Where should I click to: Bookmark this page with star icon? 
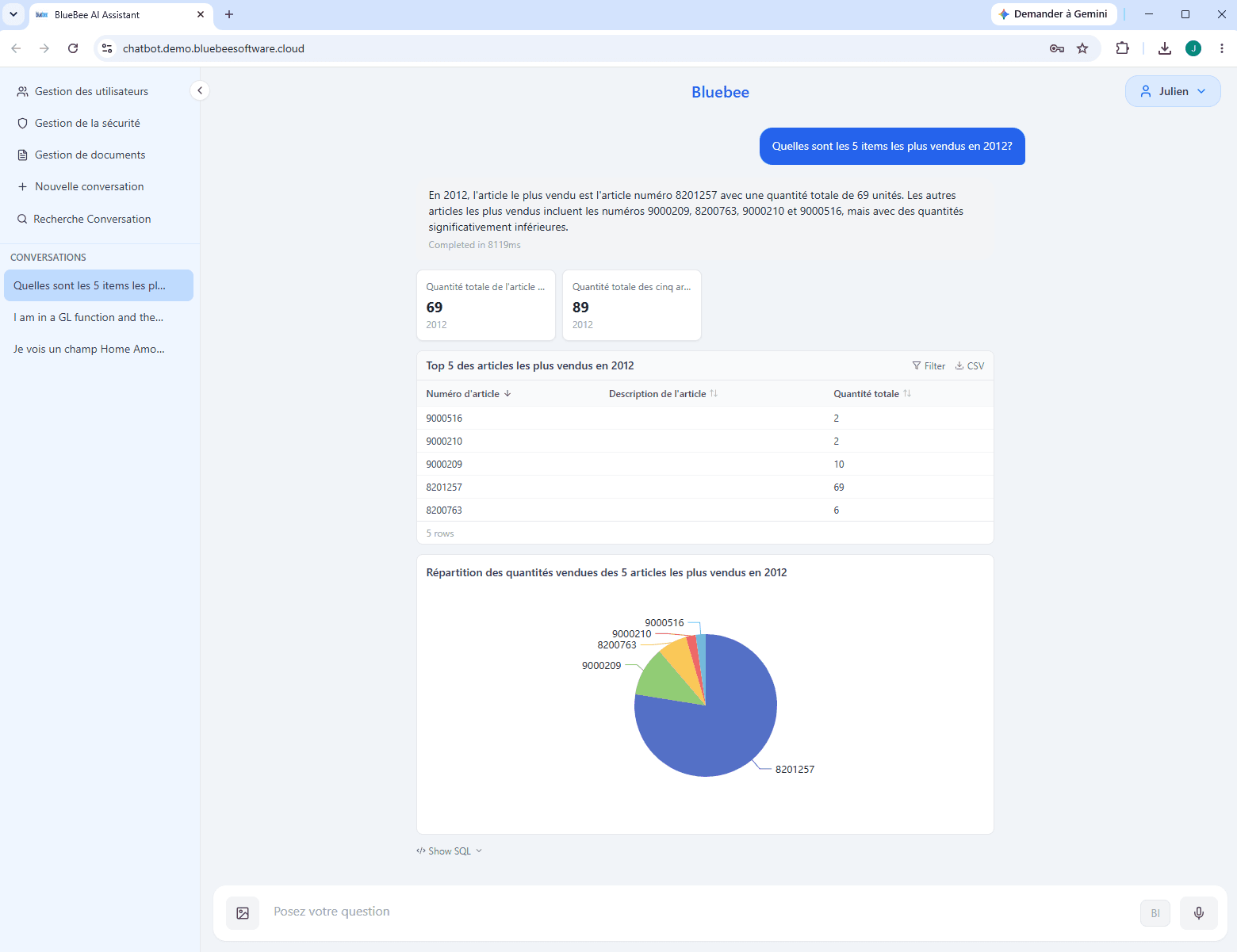point(1082,48)
